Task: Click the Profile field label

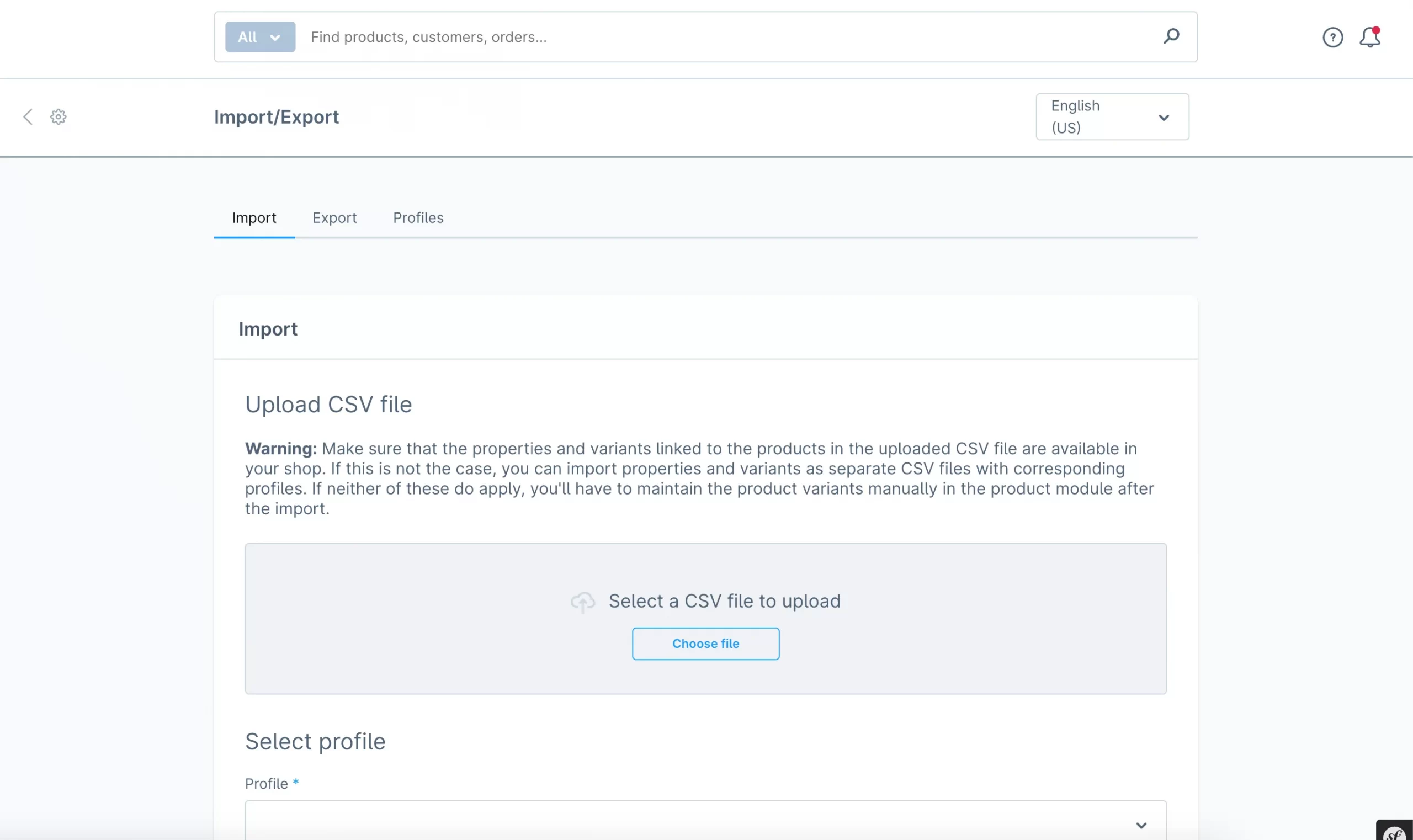Action: click(x=267, y=784)
